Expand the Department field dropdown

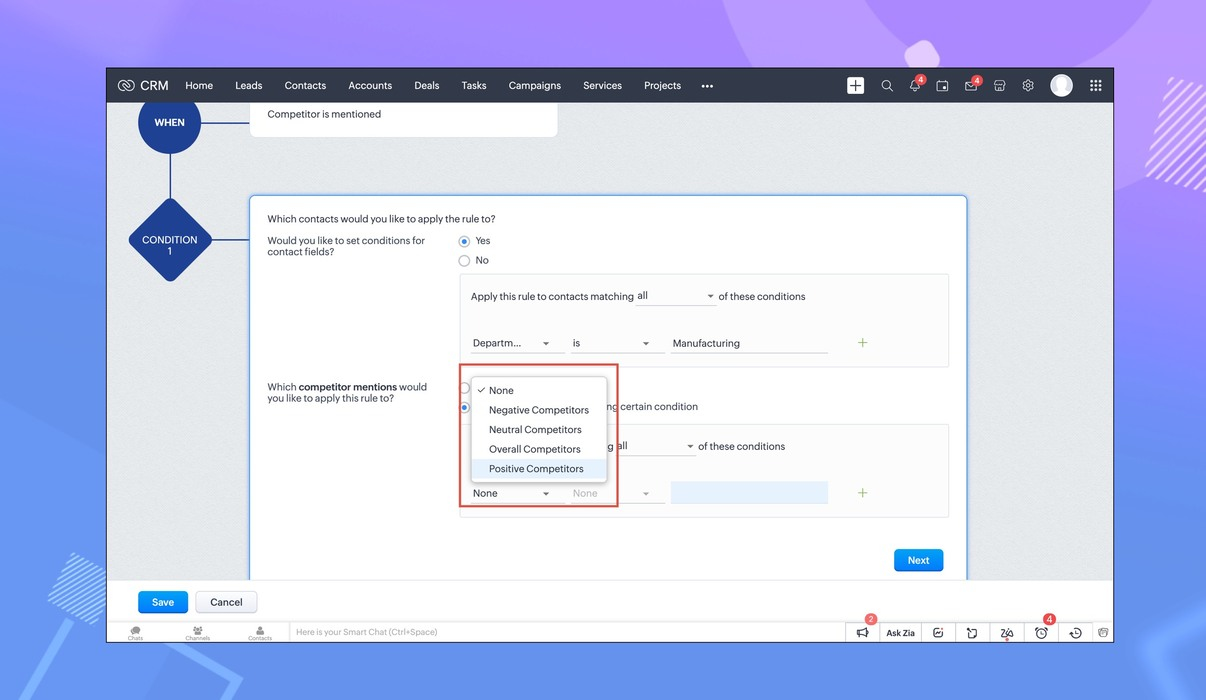[512, 344]
